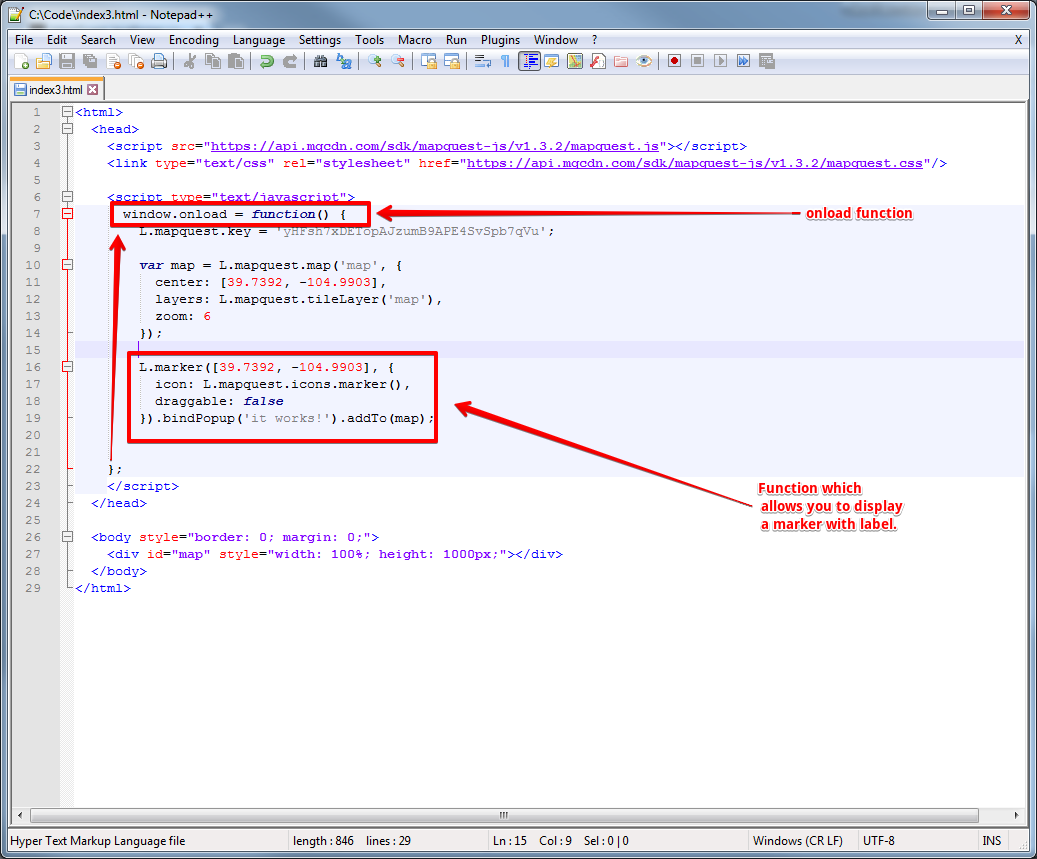Toggle Word wrap toolbar button
The image size is (1037, 859).
click(x=482, y=61)
